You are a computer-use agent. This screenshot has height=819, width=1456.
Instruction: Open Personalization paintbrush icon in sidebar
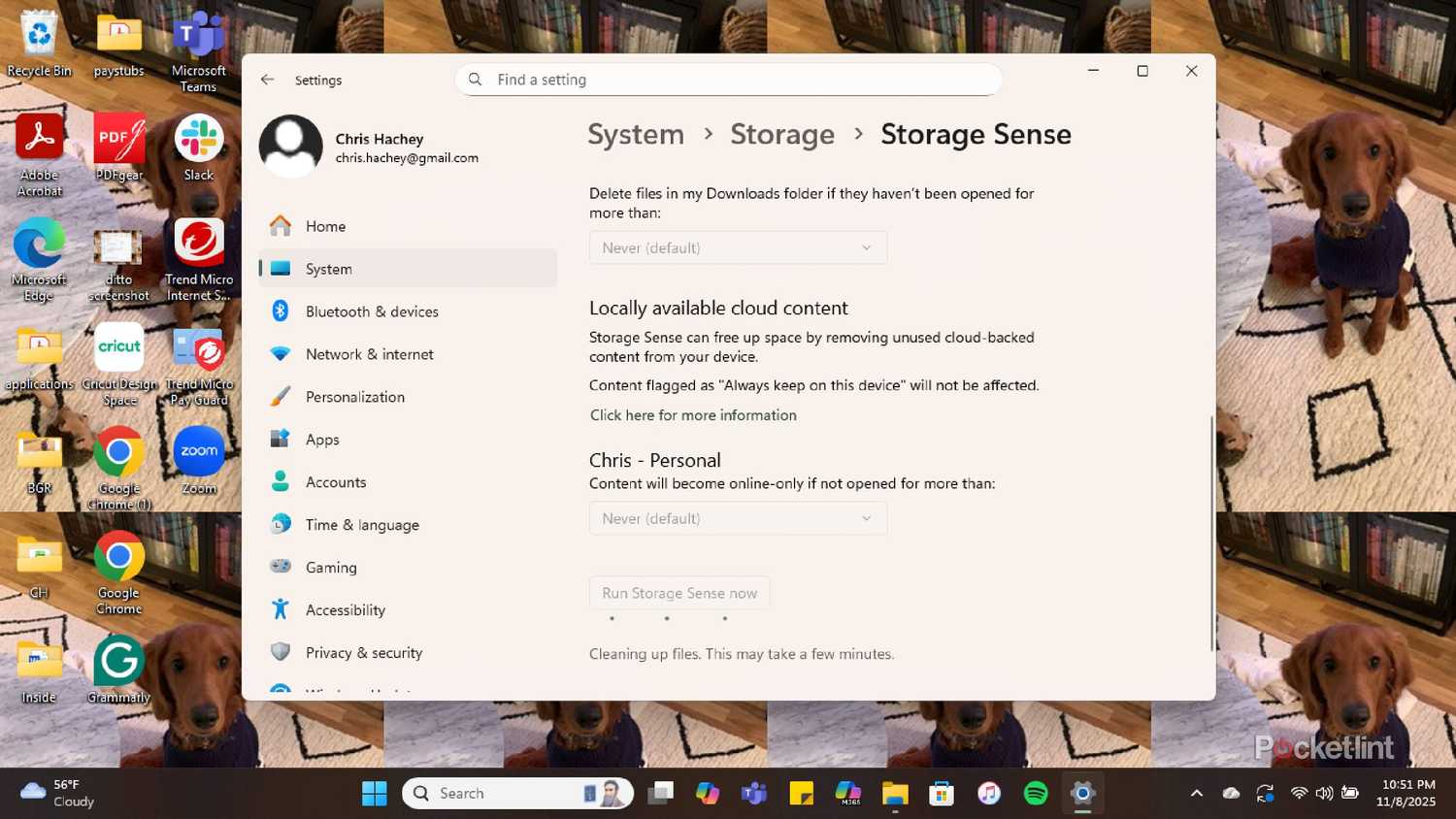(x=281, y=396)
